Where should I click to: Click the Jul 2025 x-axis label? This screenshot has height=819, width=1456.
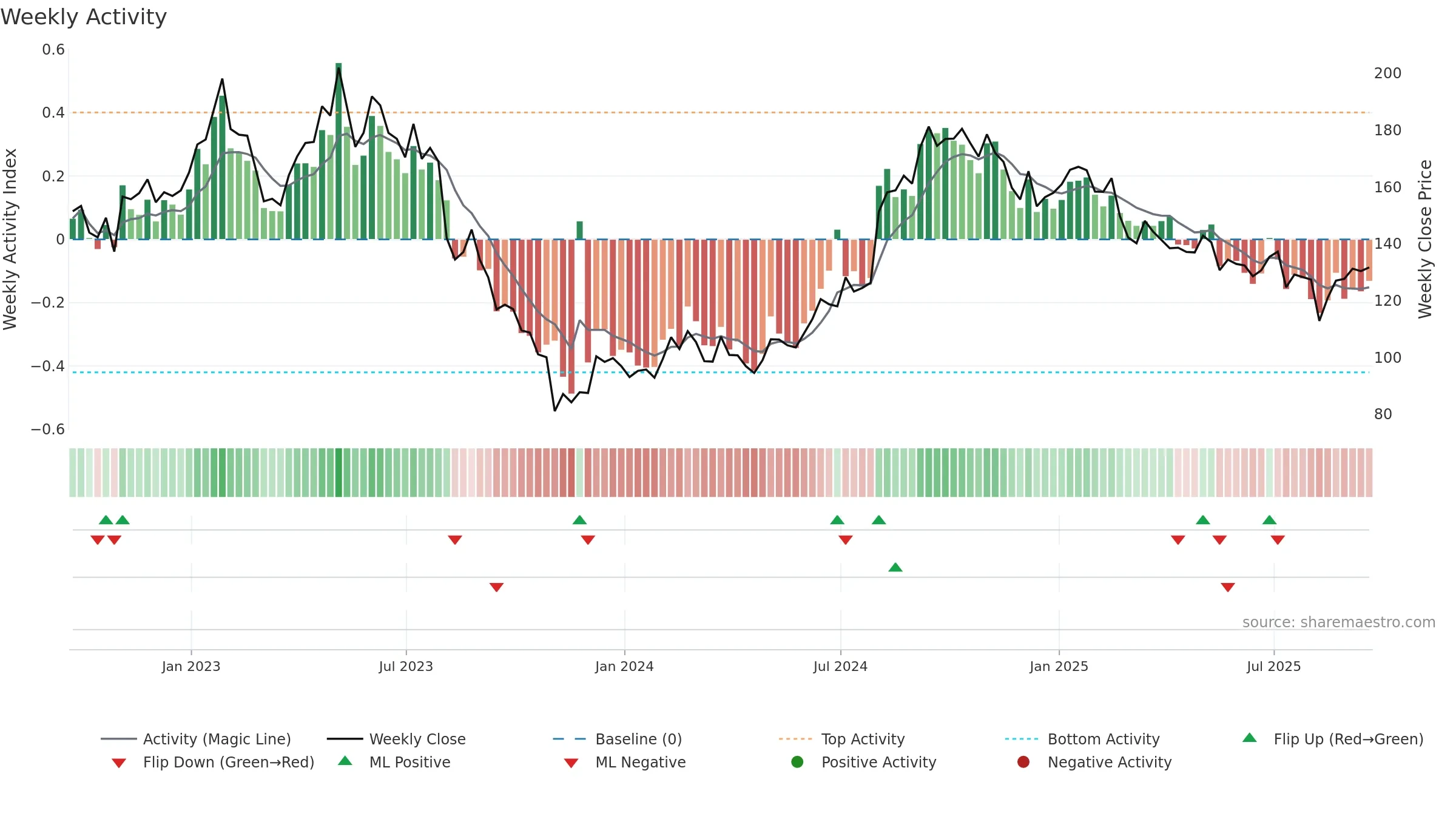[1274, 666]
